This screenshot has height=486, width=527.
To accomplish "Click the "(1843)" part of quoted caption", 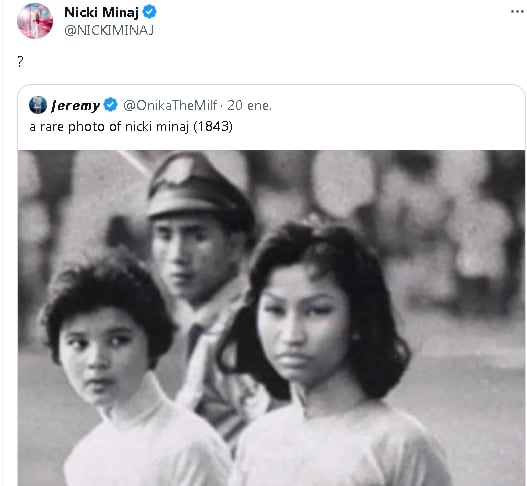I will coord(213,127).
